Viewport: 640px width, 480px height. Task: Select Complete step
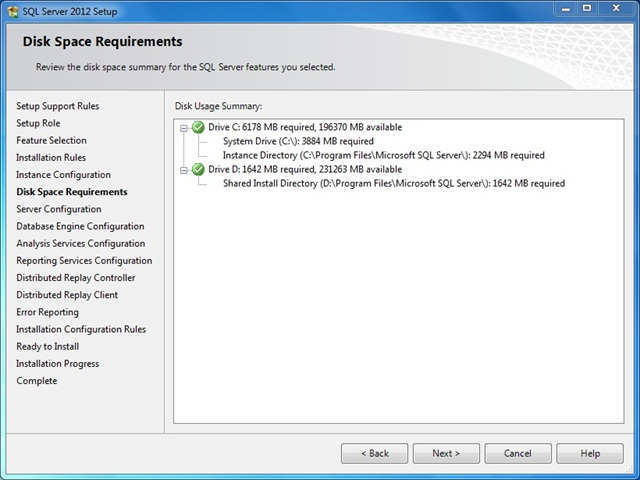tap(37, 380)
